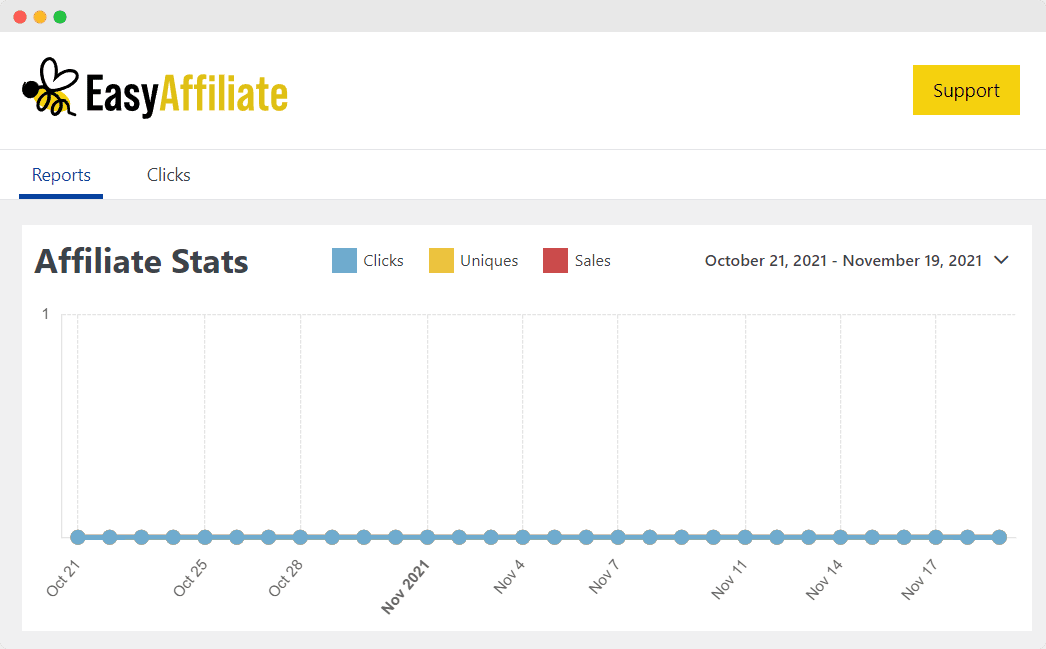This screenshot has width=1046, height=649.
Task: Expand the date range chevron arrow
Action: point(1001,261)
